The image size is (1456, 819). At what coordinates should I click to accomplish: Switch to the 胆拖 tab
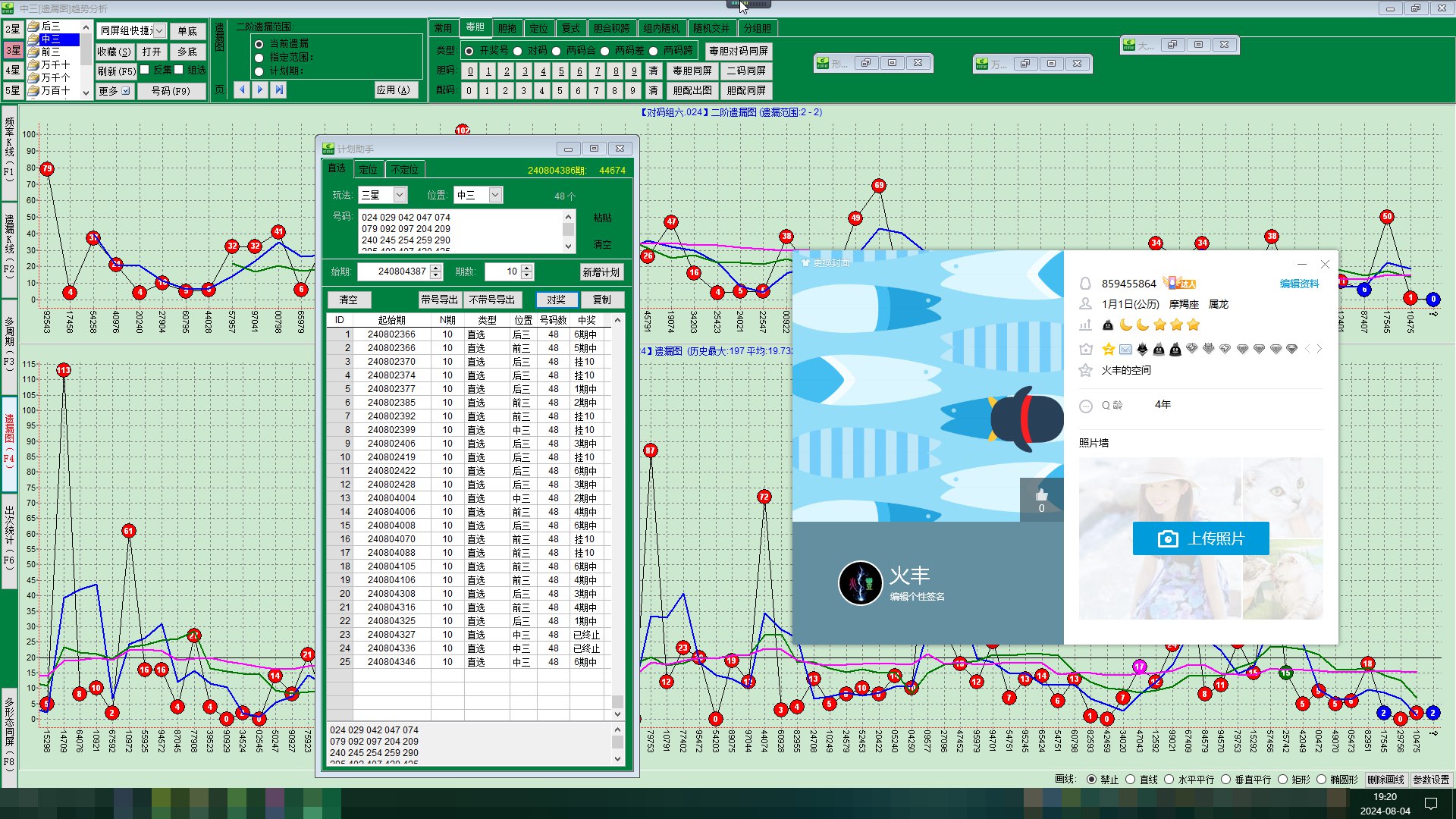507,28
